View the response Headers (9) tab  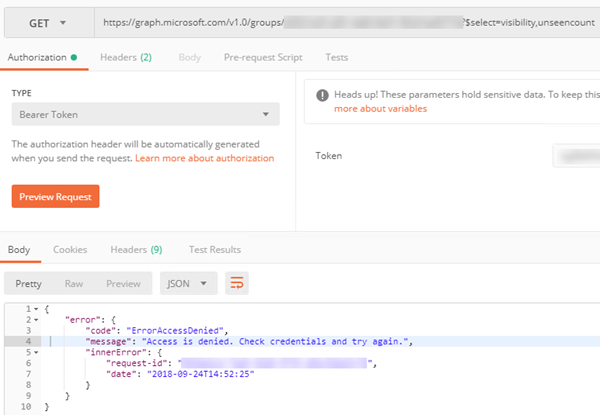[136, 250]
